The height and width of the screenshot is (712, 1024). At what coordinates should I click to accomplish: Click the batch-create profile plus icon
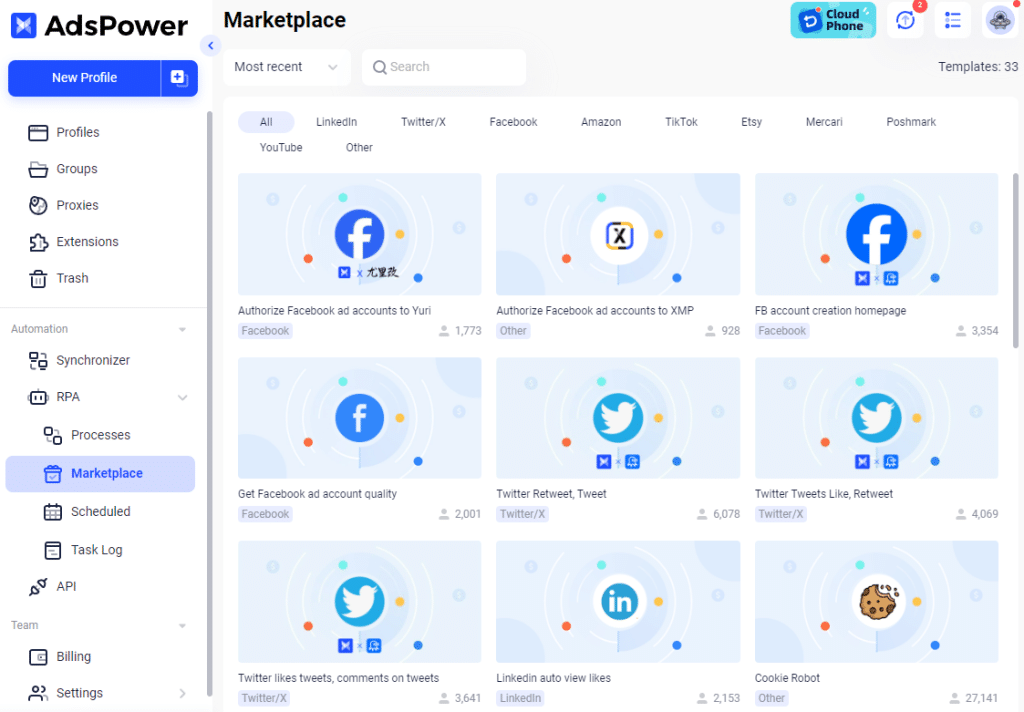pyautogui.click(x=179, y=78)
